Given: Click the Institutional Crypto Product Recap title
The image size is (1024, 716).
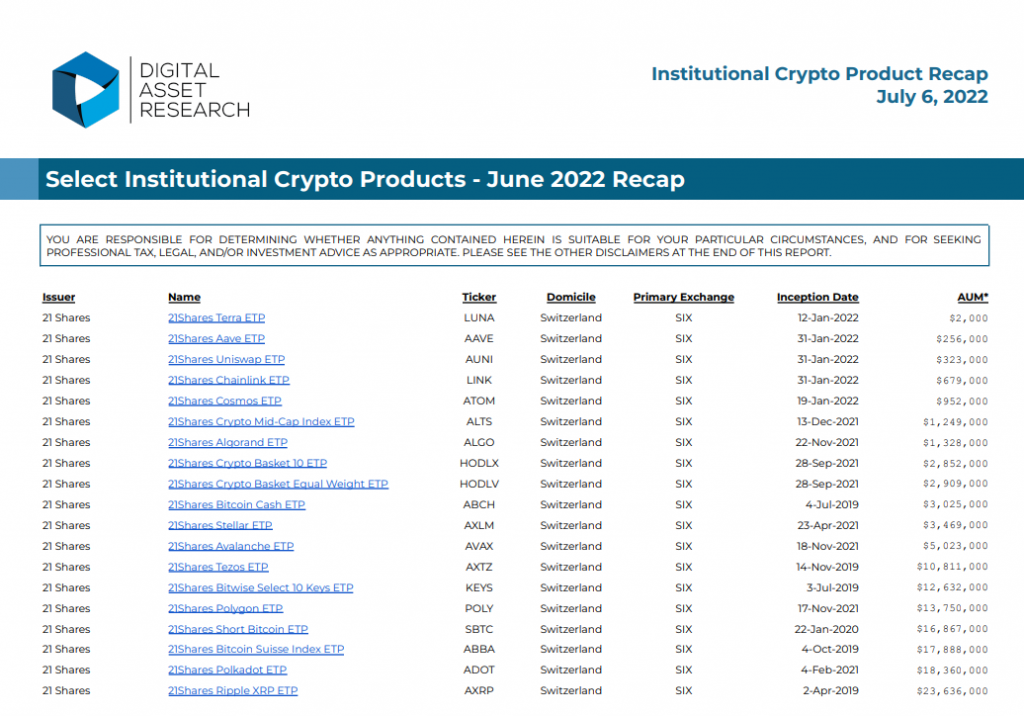Looking at the screenshot, I should click(x=820, y=74).
